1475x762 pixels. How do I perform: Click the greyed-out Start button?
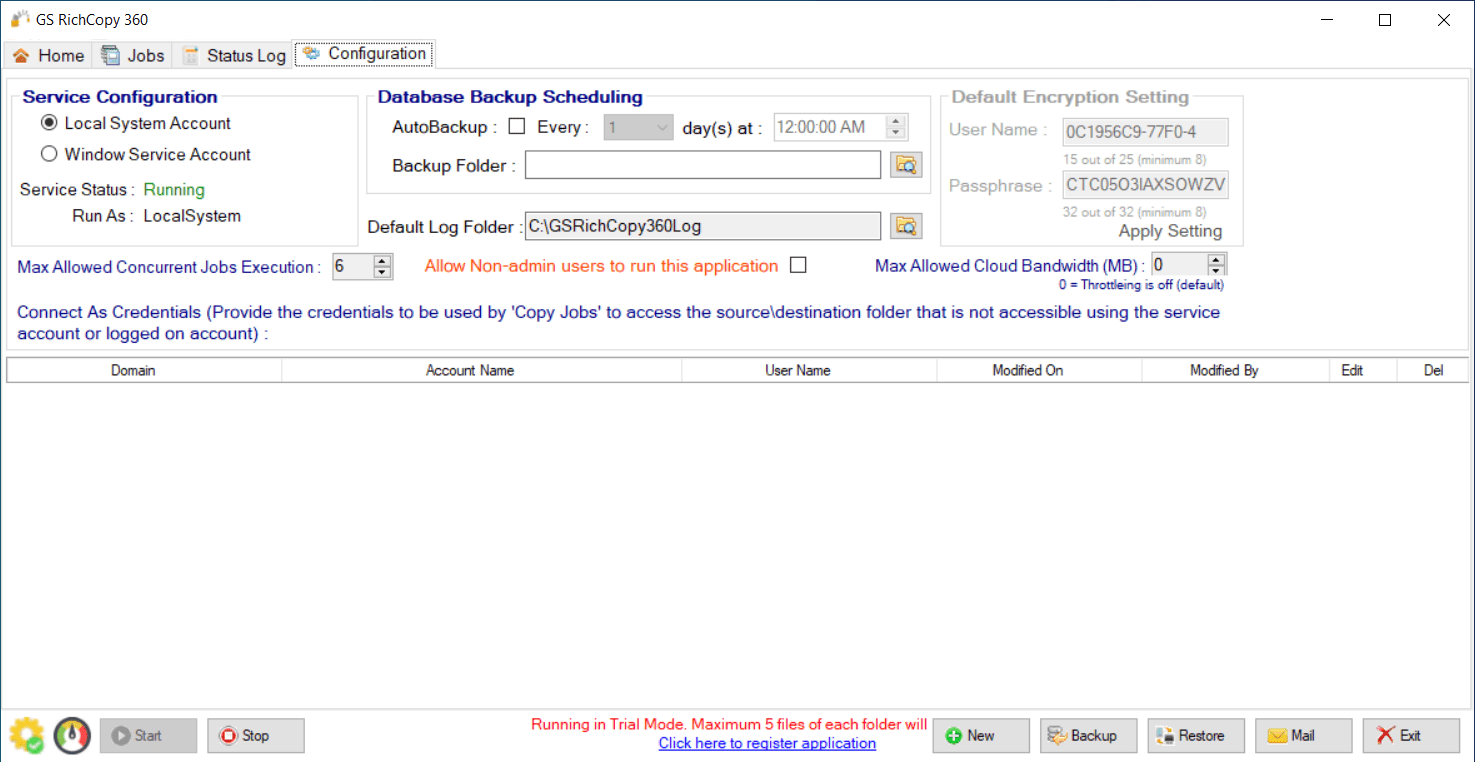pos(148,736)
